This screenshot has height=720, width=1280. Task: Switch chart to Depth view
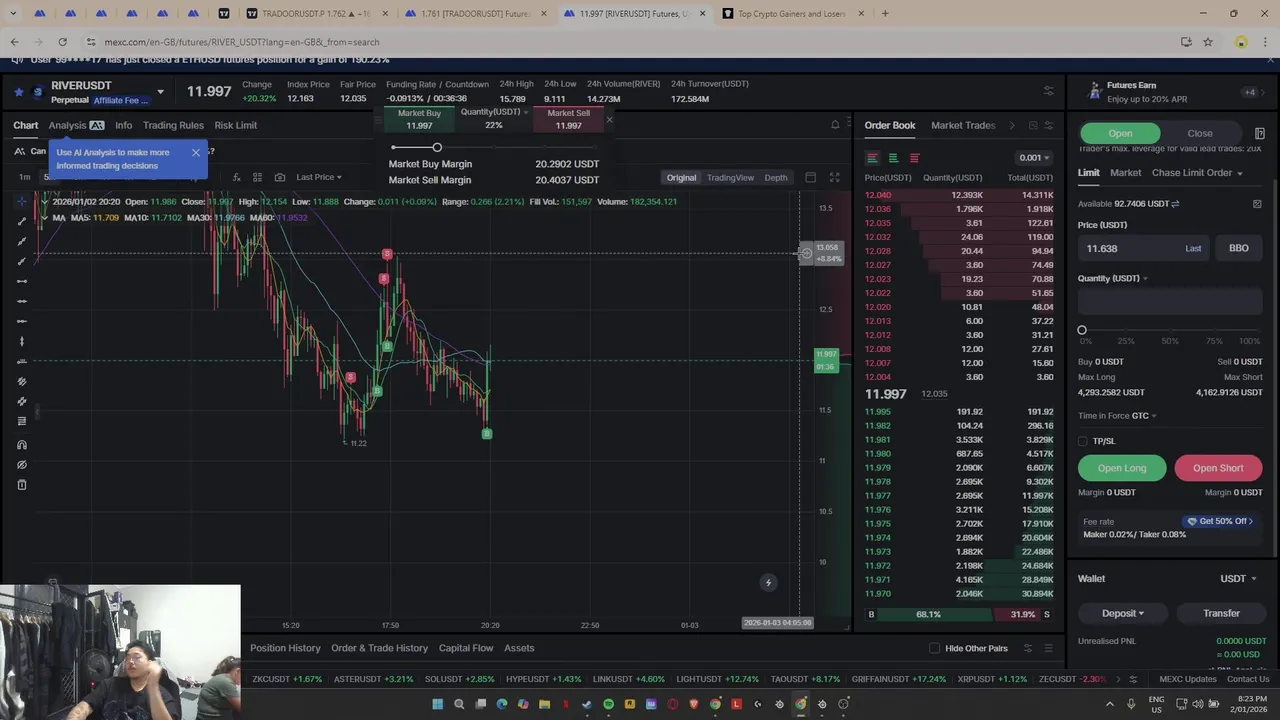[x=776, y=177]
